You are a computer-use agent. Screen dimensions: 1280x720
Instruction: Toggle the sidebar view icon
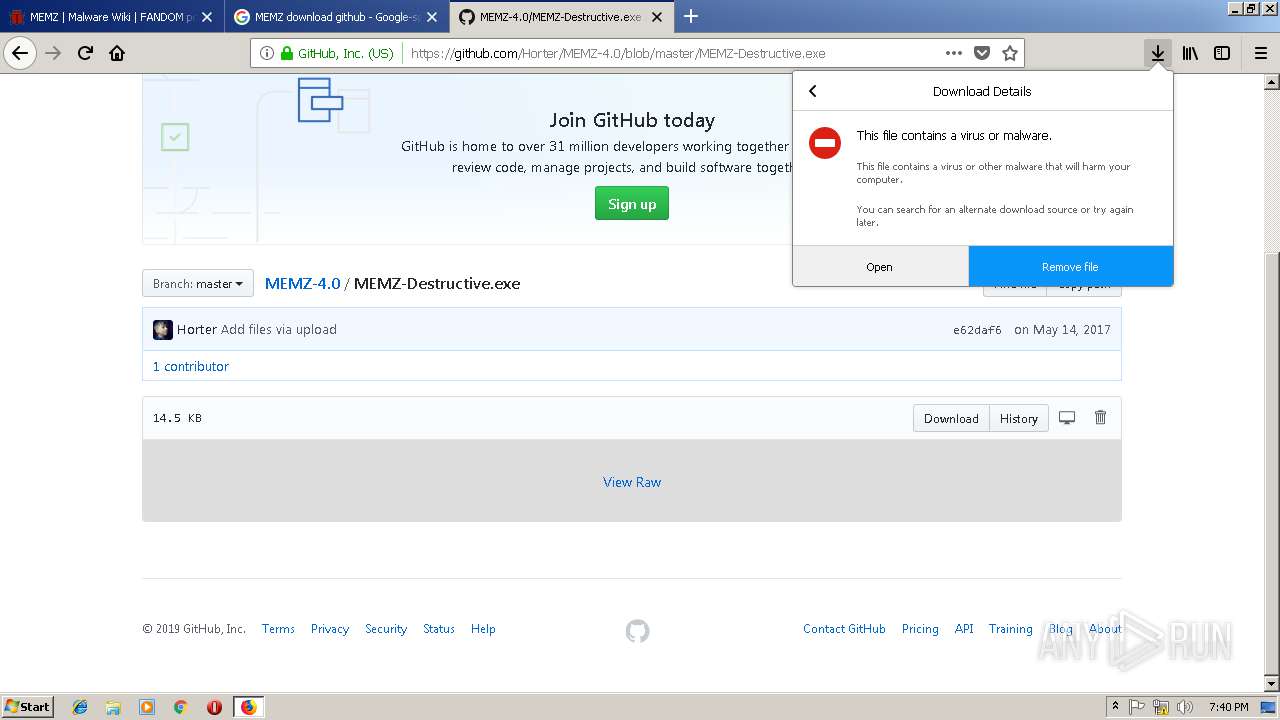[1222, 53]
